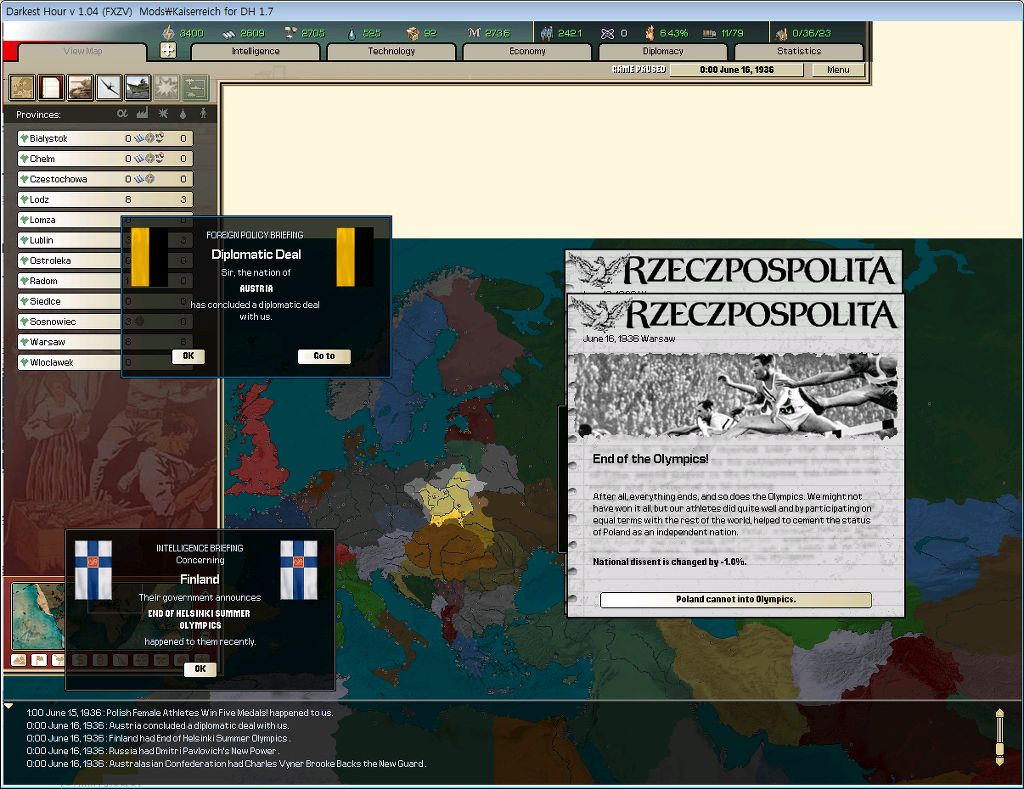1024x789 pixels.
Task: Open the Intelligence tab
Action: 255,51
